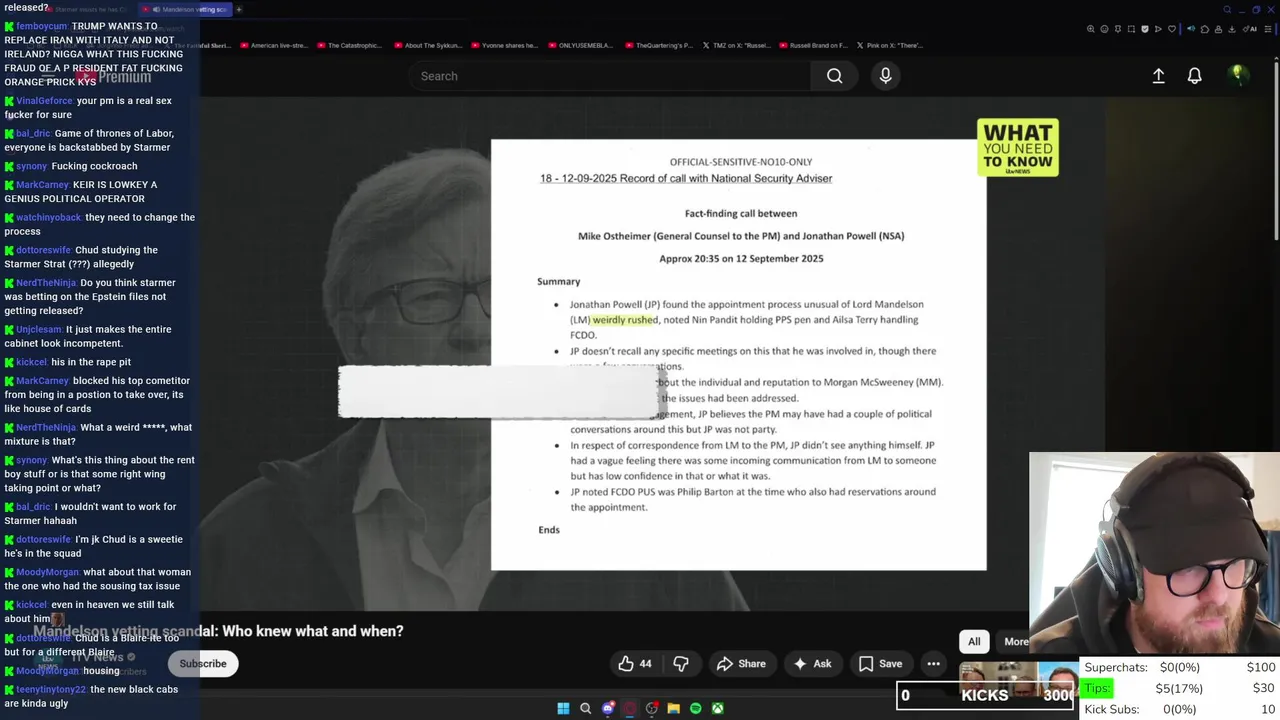
Task: Open the YouTube upload/create icon
Action: [x=1158, y=76]
